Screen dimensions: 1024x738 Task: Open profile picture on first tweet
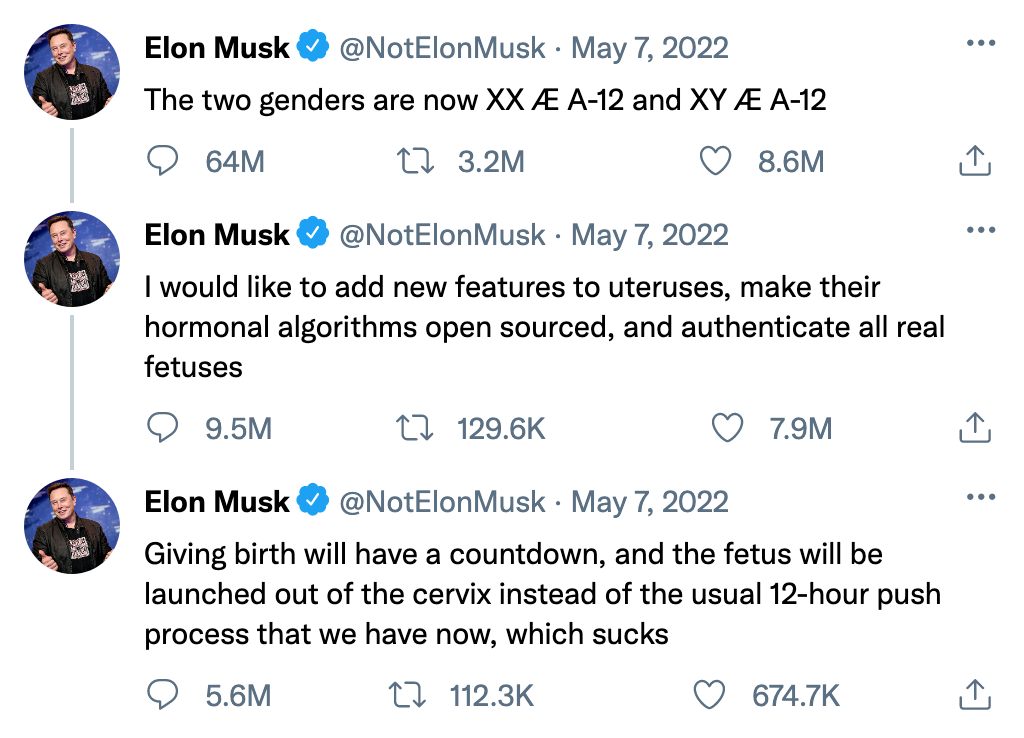click(72, 72)
